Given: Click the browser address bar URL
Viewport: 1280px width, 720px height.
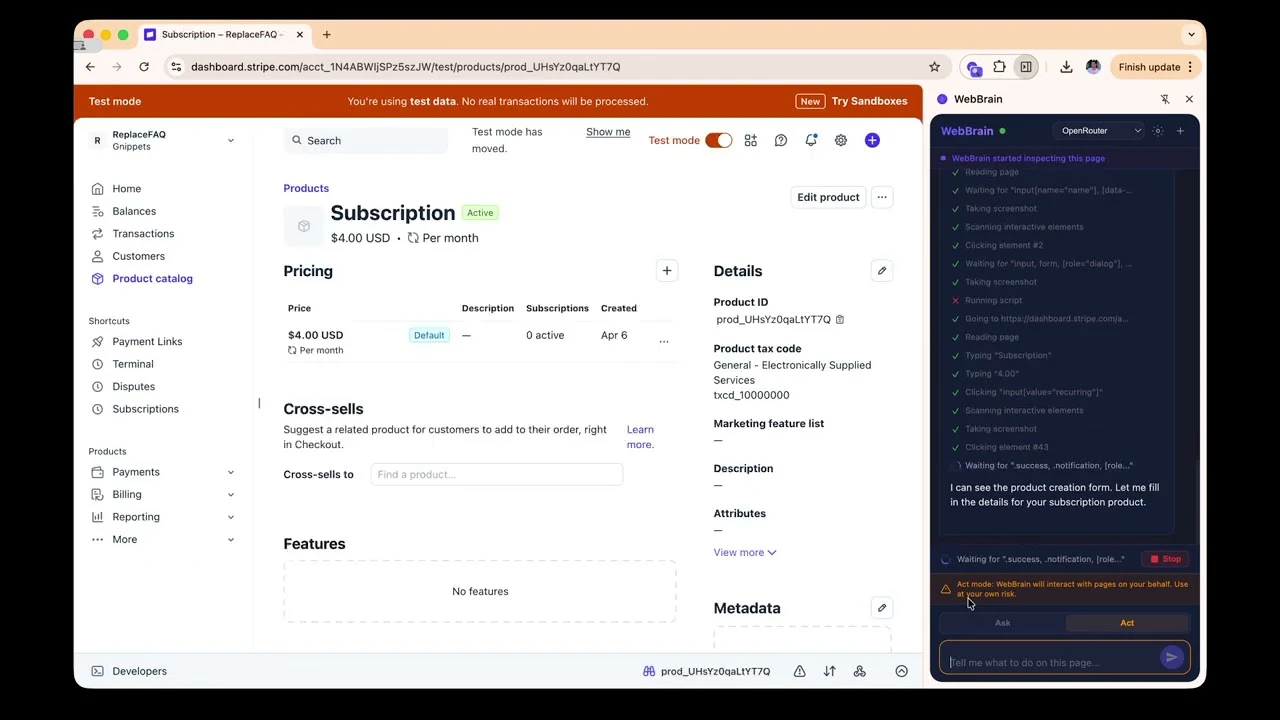Looking at the screenshot, I should [x=405, y=67].
